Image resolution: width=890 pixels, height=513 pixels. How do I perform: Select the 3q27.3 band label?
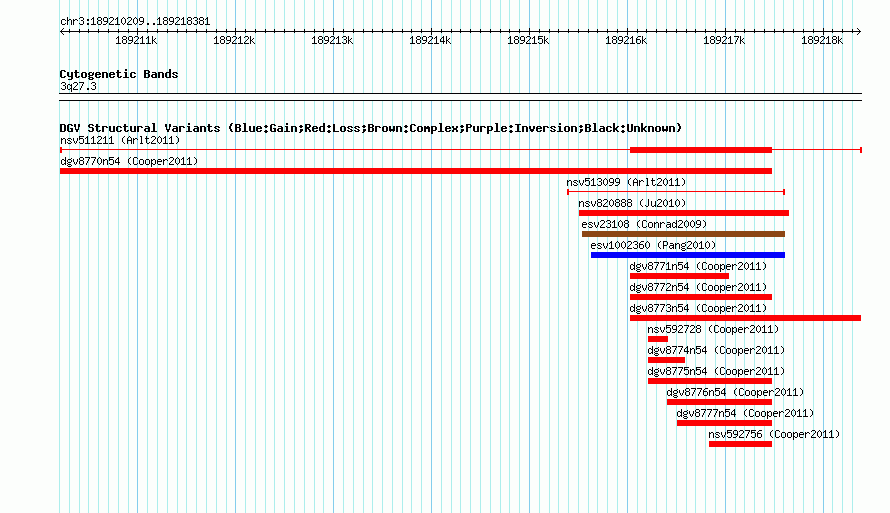(78, 86)
